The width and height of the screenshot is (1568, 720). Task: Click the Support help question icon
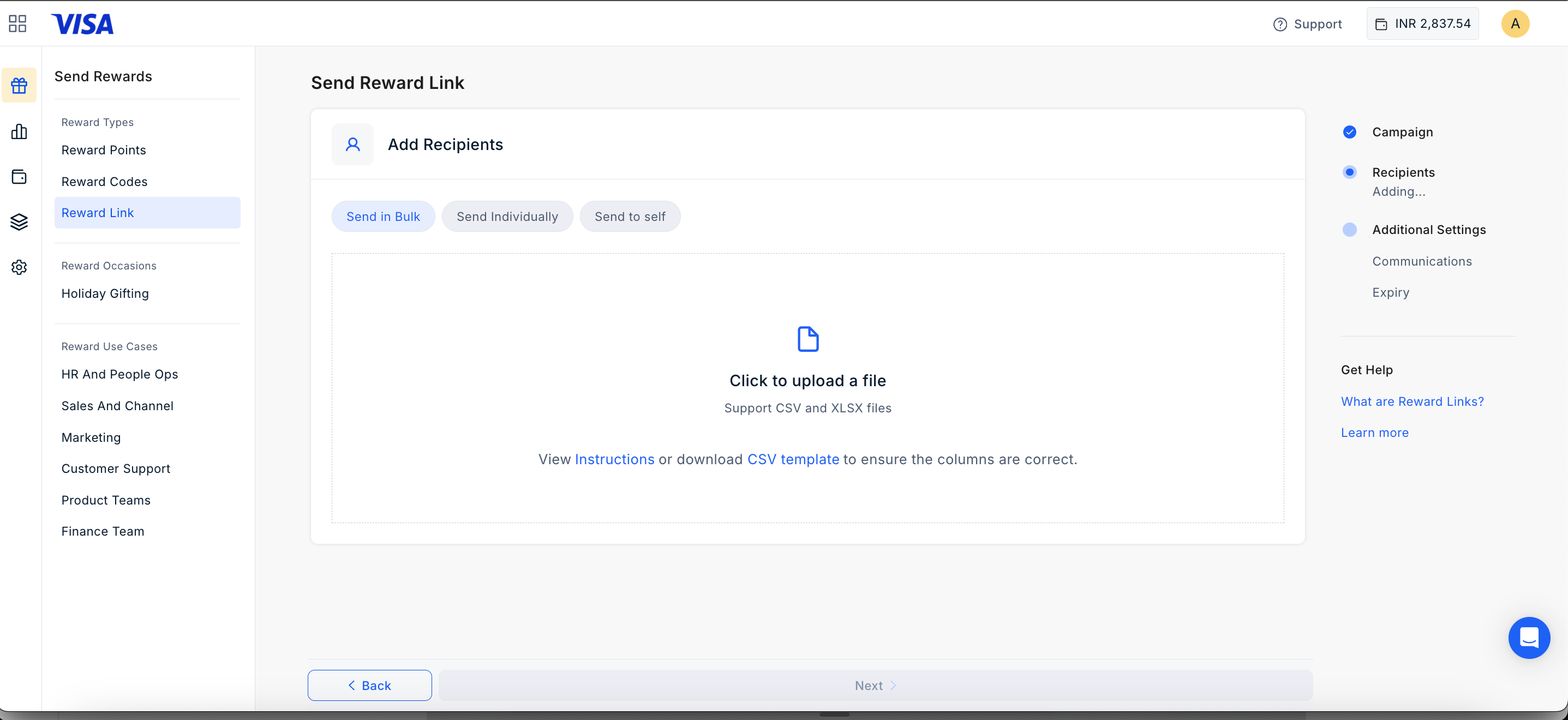pyautogui.click(x=1280, y=24)
